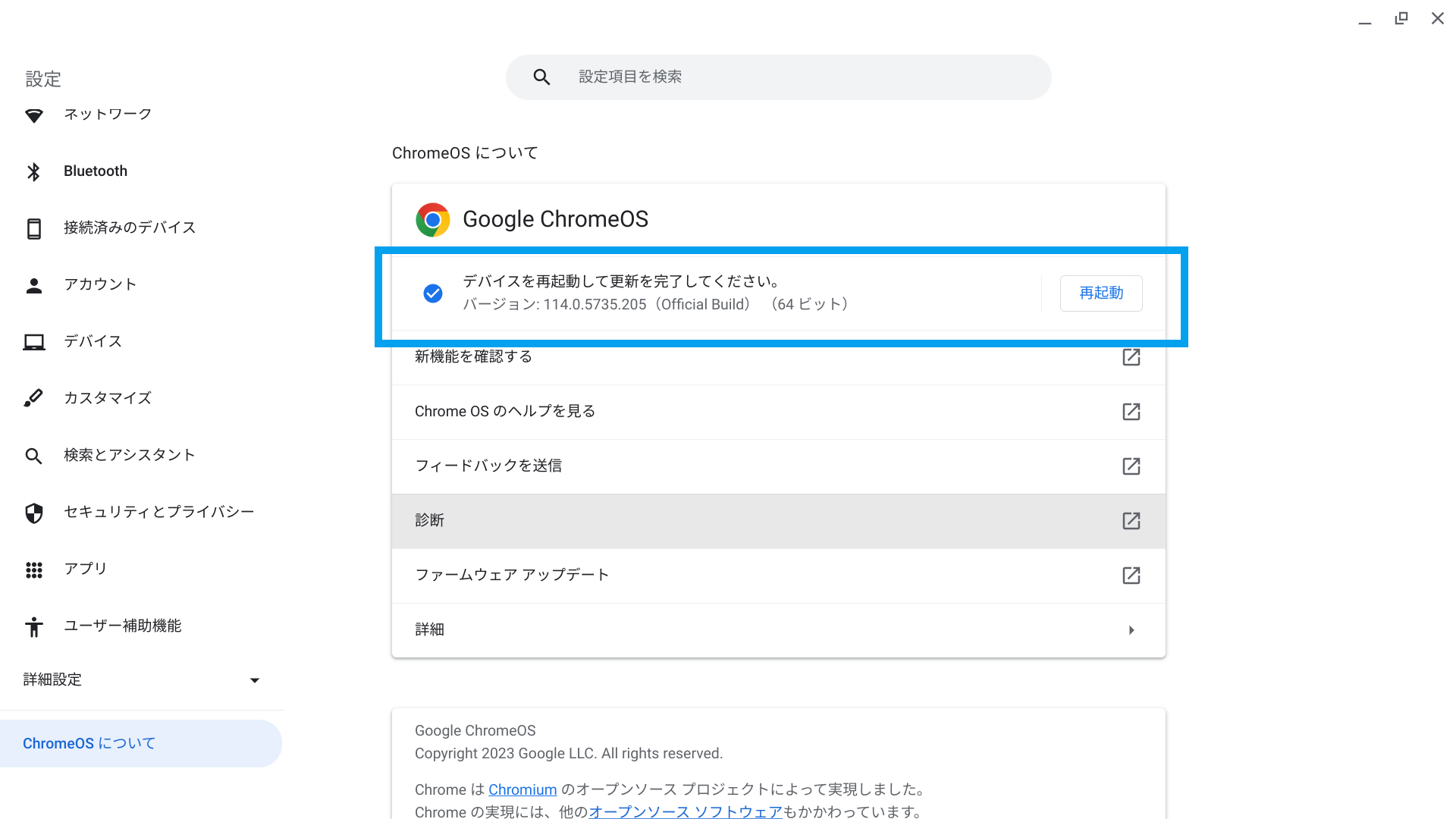
Task: Click the search magnifier icon in search bar
Action: [x=541, y=77]
